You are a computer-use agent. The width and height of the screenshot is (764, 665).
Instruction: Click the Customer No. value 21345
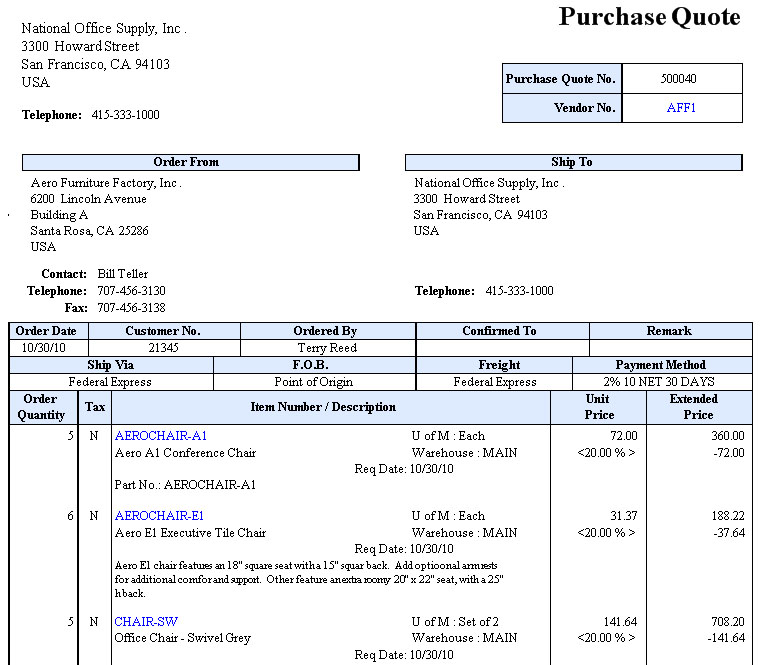(x=163, y=348)
